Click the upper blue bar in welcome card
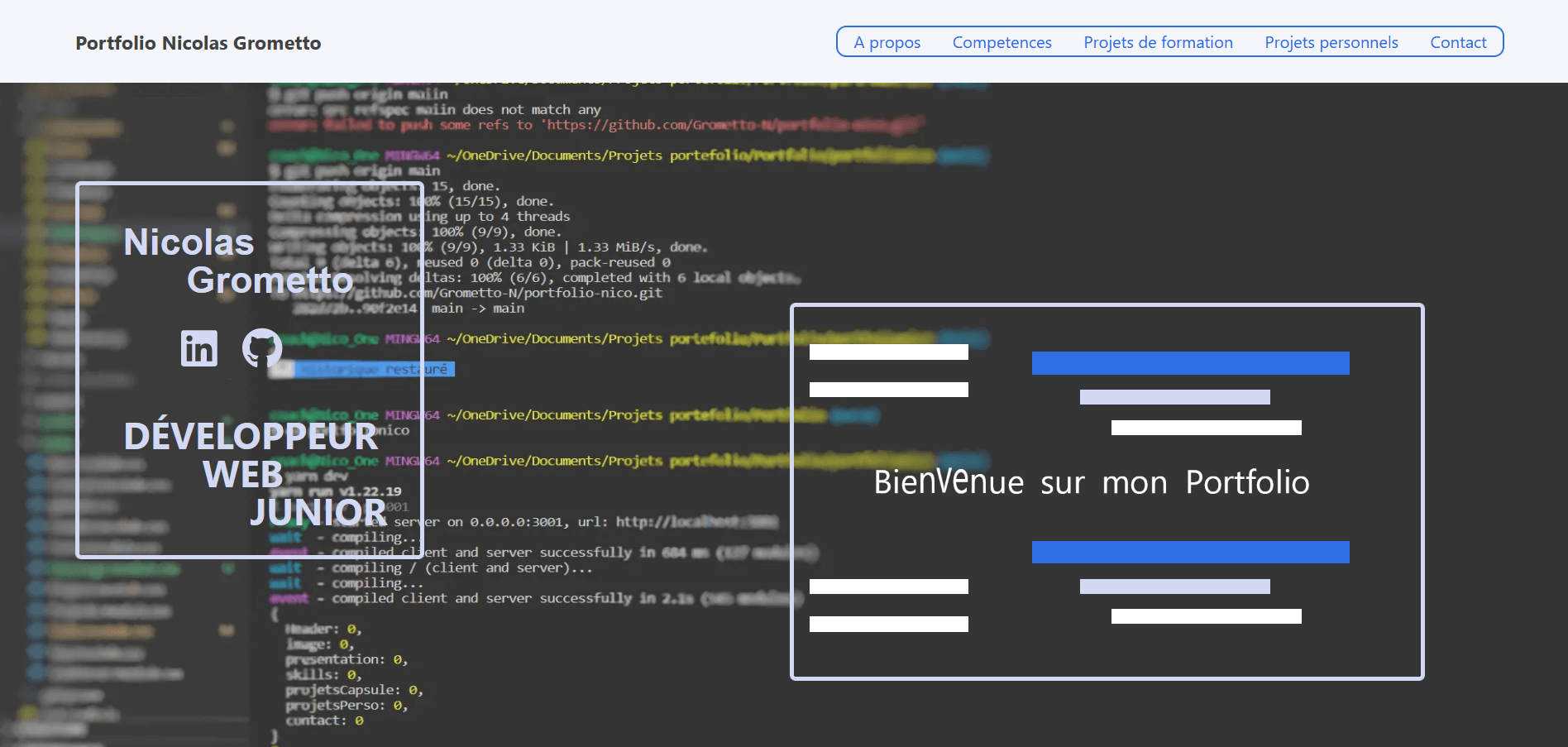The image size is (1568, 747). point(1190,363)
